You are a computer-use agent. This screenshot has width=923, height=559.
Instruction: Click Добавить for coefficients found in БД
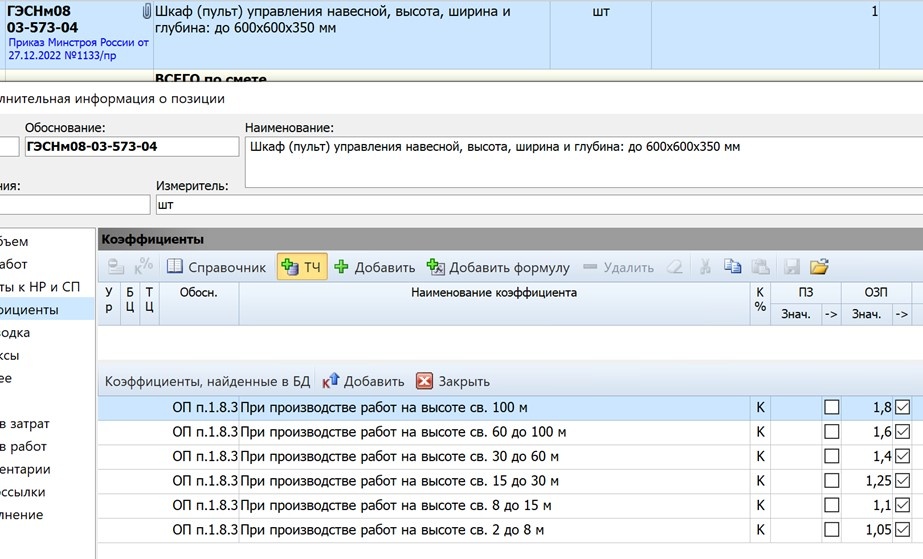363,381
